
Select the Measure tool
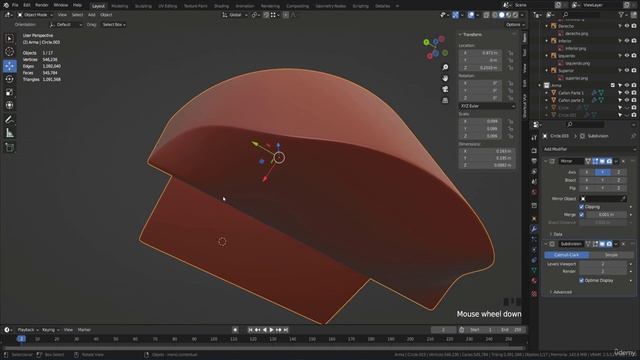[9, 133]
